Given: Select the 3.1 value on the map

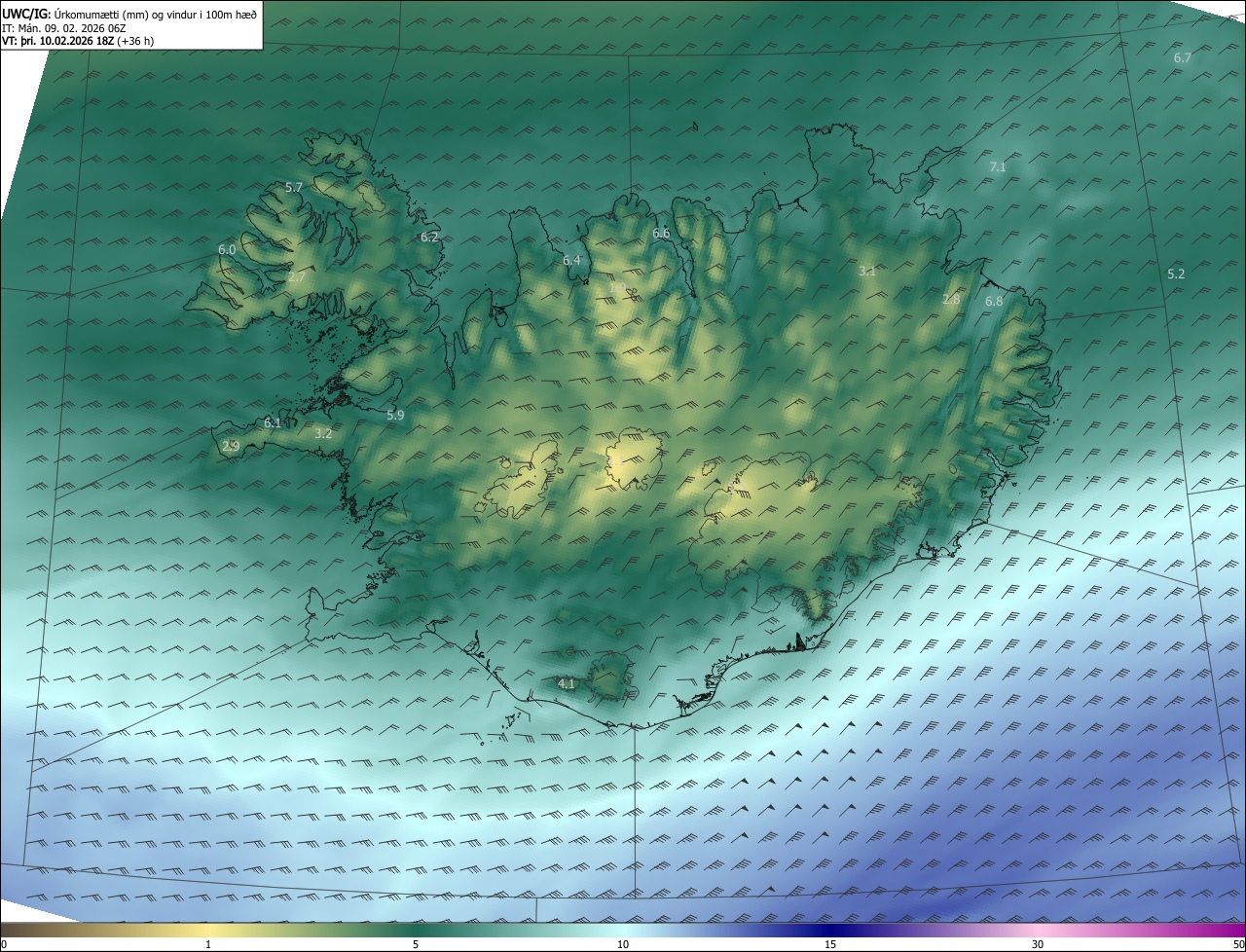Looking at the screenshot, I should [x=867, y=272].
